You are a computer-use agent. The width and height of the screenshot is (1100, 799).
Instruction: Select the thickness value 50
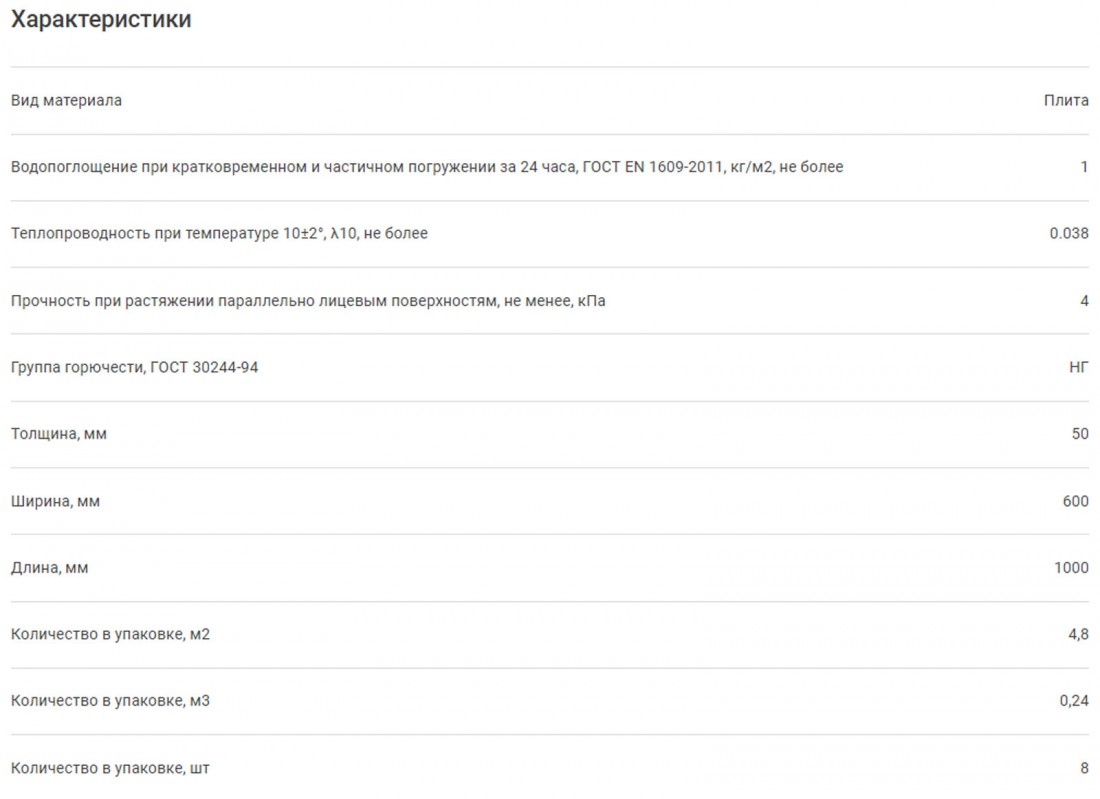(x=1080, y=434)
